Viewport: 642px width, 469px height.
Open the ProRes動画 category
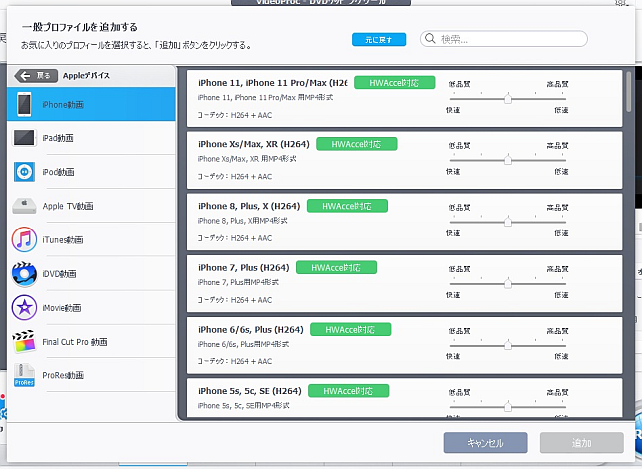click(x=91, y=375)
